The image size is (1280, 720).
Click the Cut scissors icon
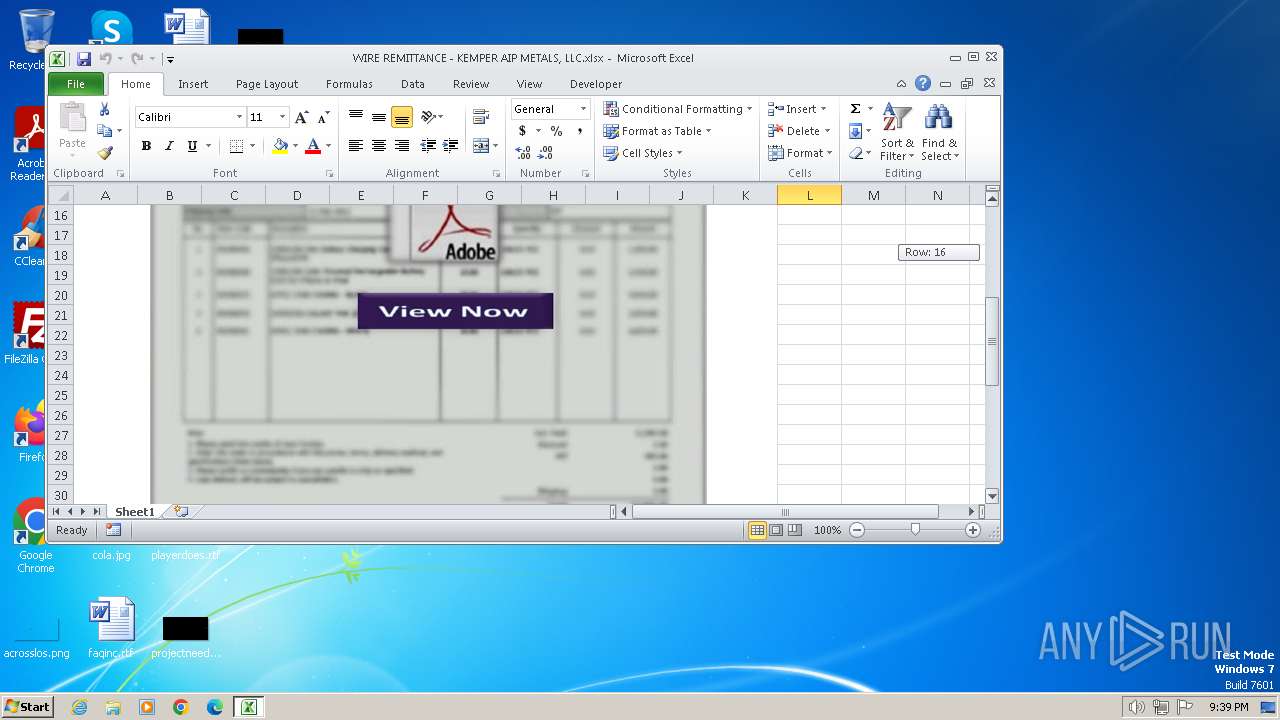click(104, 109)
